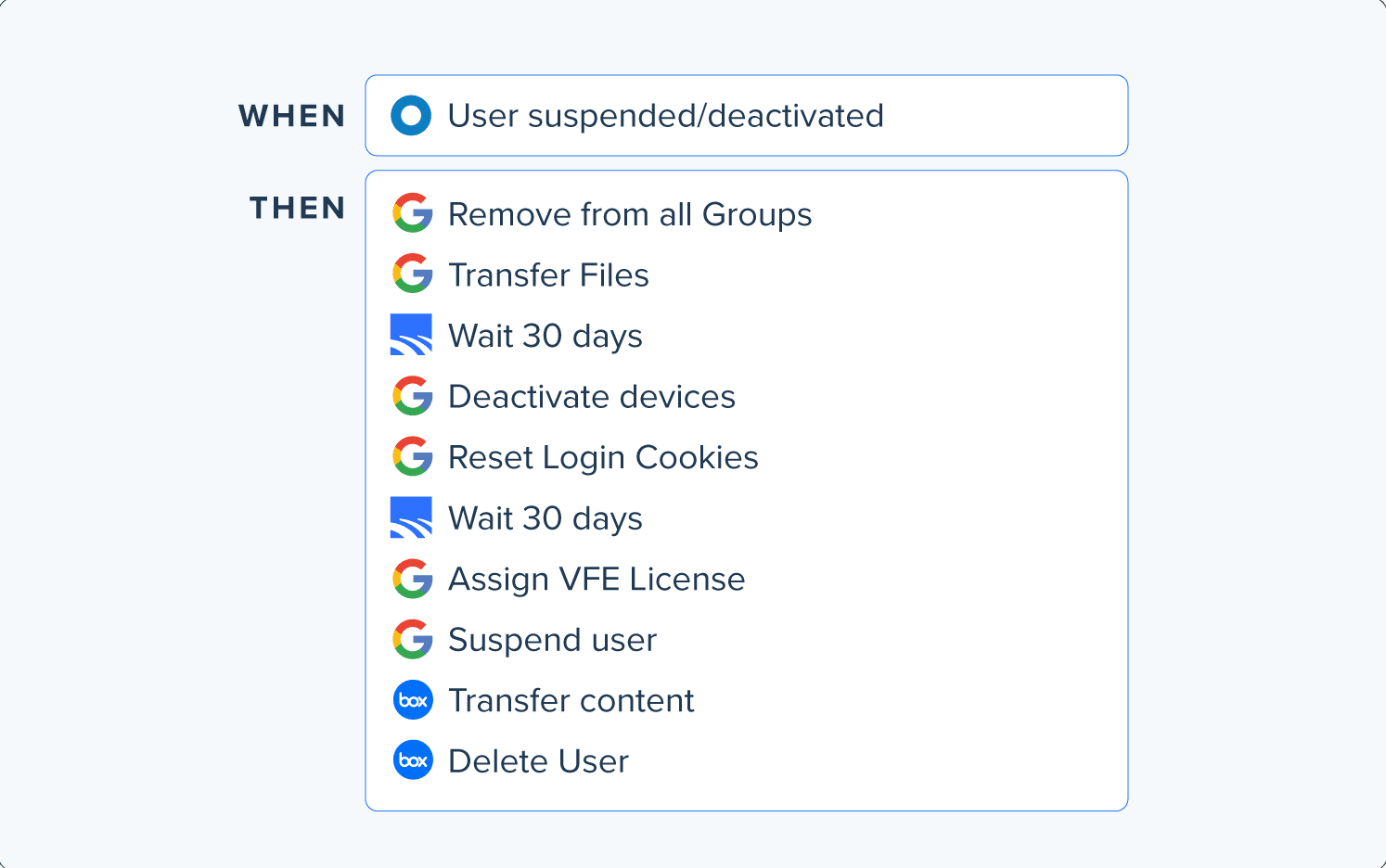This screenshot has height=868, width=1386.
Task: Click Google icon next to Remove from all Groups
Action: [412, 213]
